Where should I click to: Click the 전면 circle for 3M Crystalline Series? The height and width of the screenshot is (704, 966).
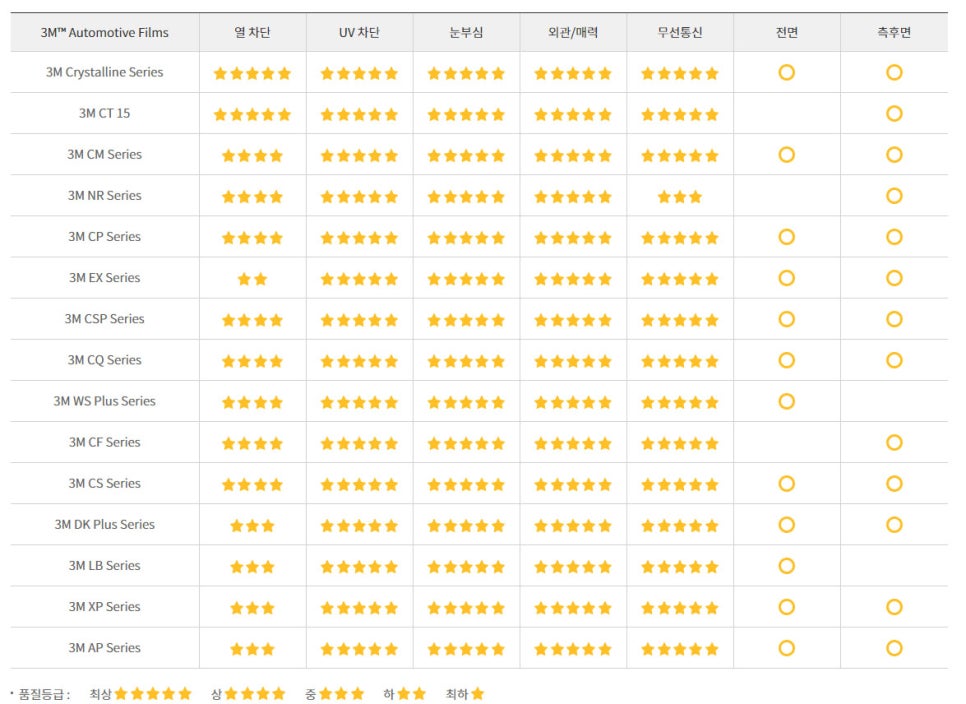point(786,72)
